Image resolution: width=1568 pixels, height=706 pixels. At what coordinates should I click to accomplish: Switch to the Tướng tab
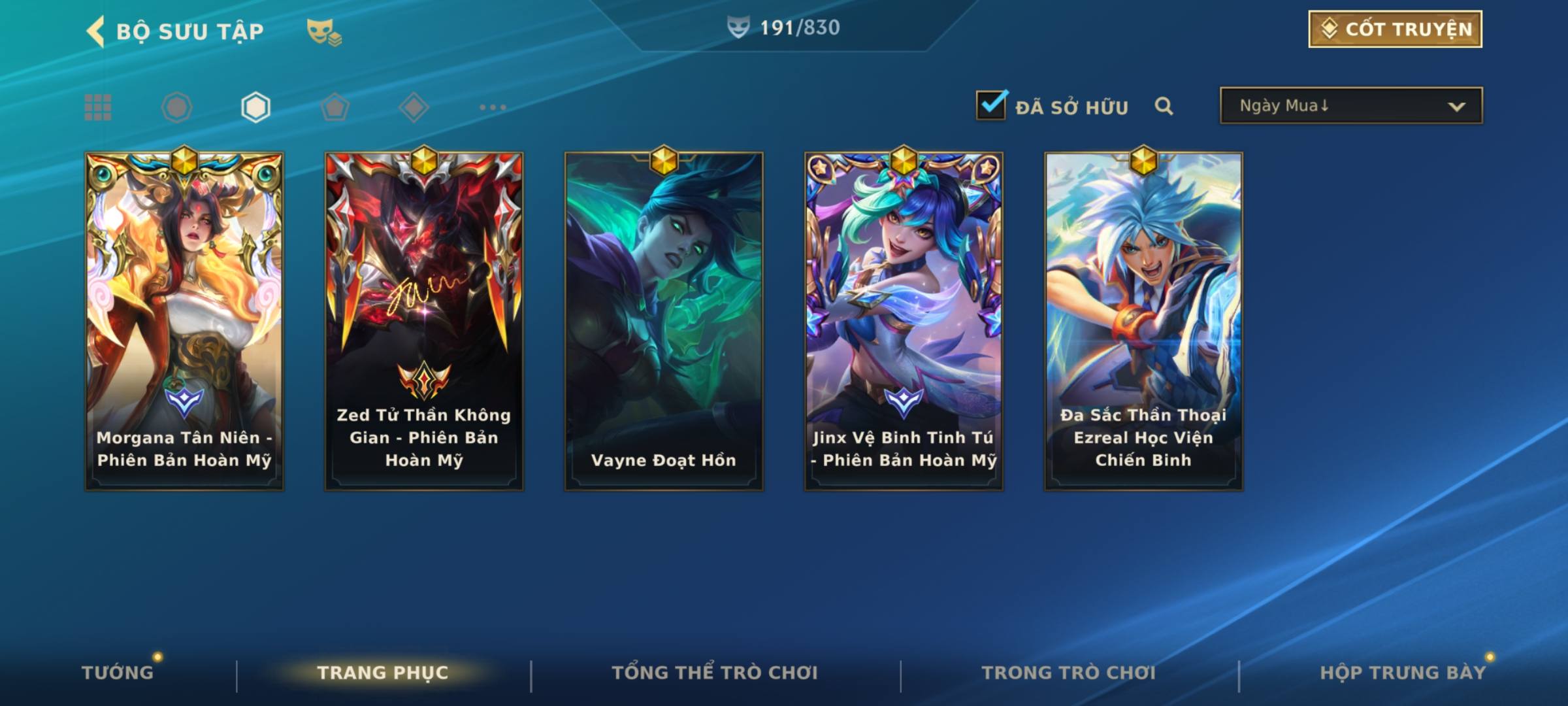pyautogui.click(x=118, y=673)
